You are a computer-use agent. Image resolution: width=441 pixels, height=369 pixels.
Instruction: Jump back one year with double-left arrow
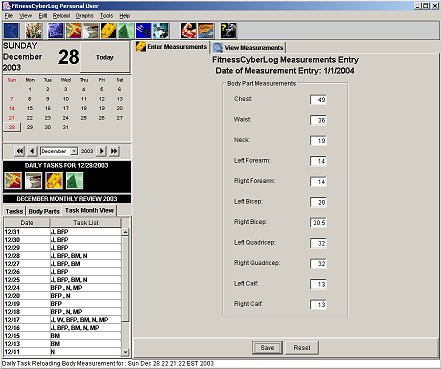tap(20, 151)
